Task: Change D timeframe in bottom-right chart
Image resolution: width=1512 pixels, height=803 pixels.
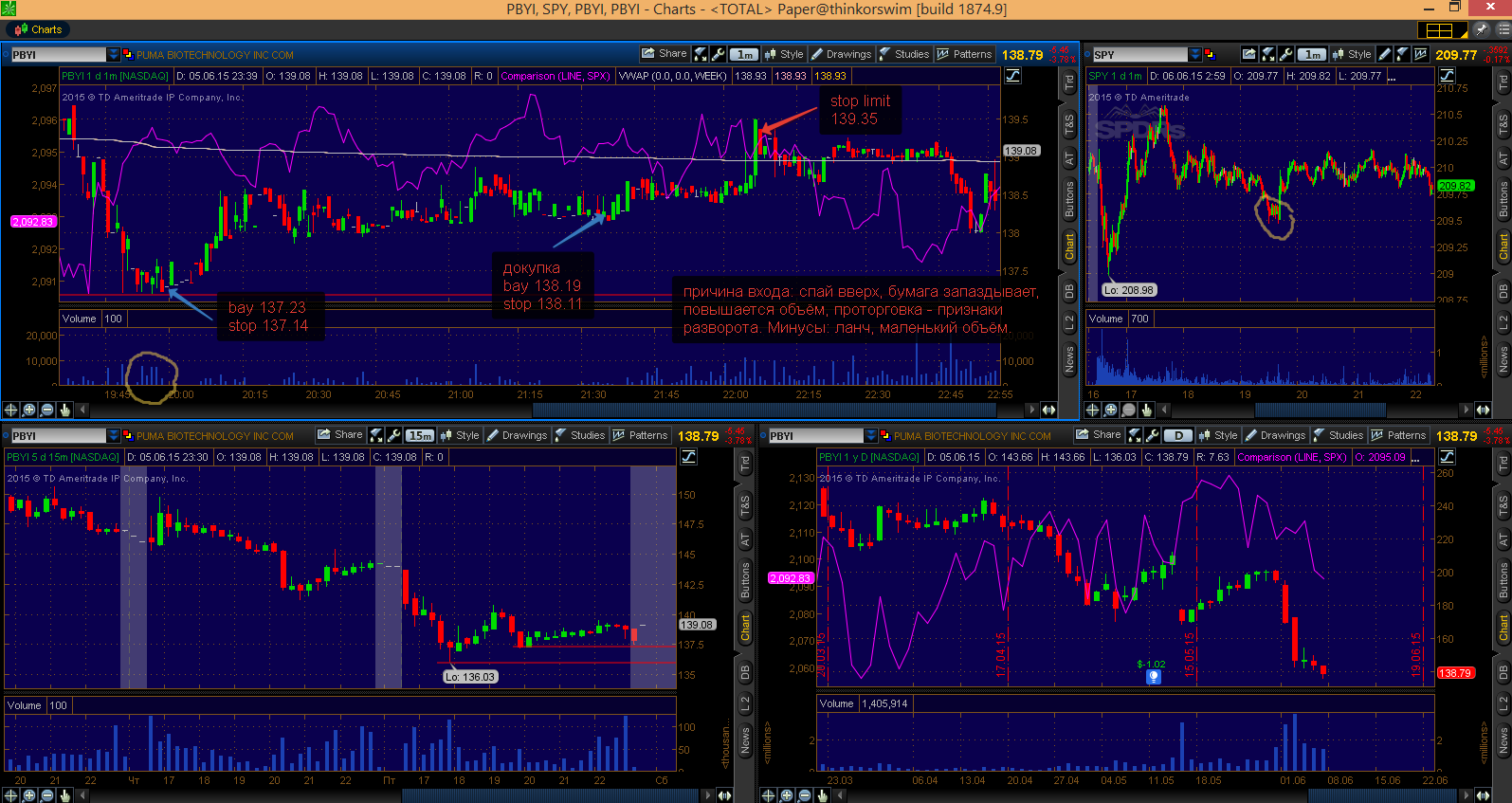Action: (1177, 436)
